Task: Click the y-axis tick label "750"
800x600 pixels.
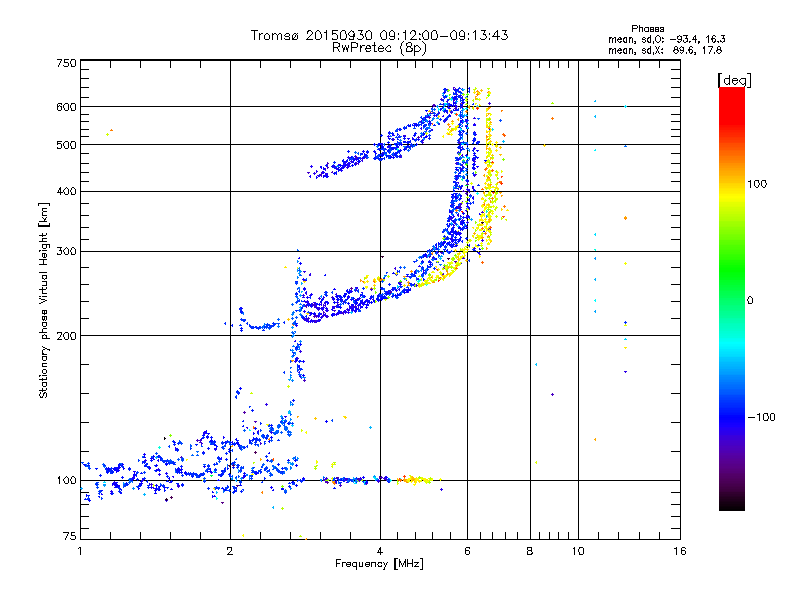Action: point(67,63)
